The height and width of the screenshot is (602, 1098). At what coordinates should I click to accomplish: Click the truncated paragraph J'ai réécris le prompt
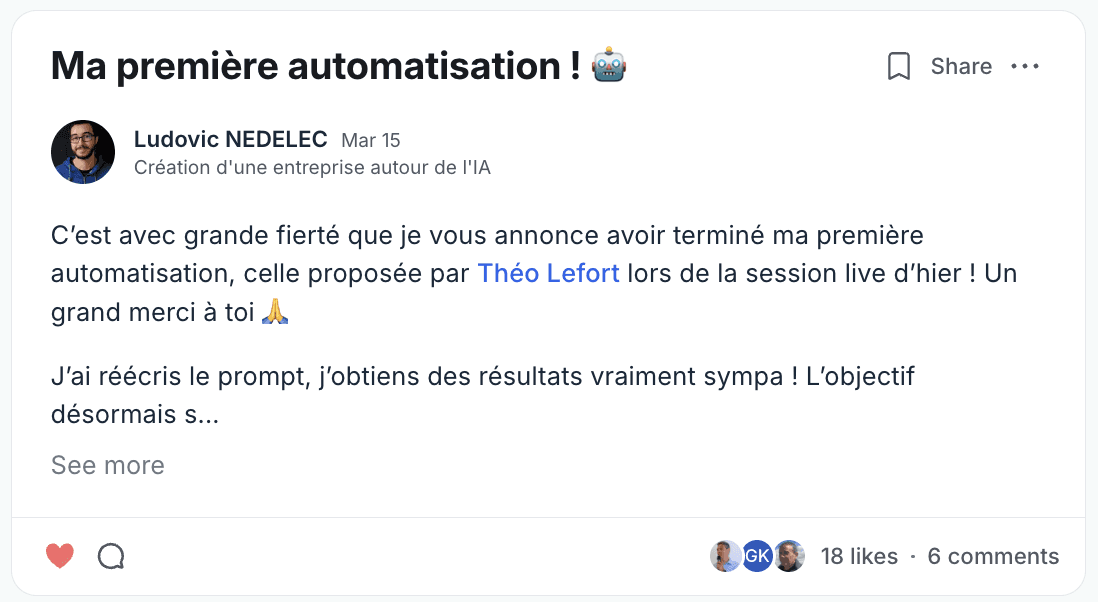click(x=482, y=396)
